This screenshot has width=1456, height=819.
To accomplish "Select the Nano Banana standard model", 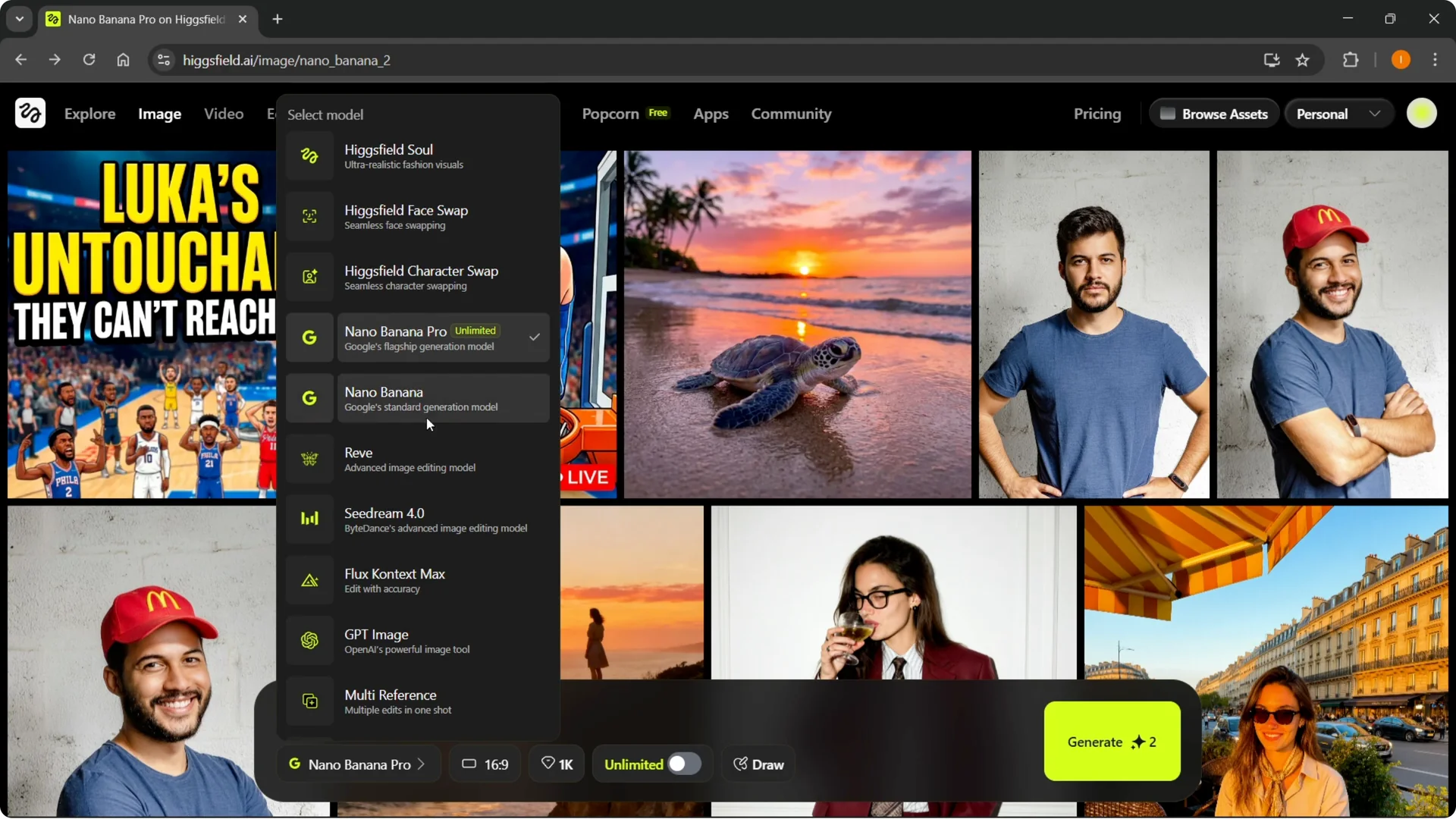I will (x=443, y=399).
